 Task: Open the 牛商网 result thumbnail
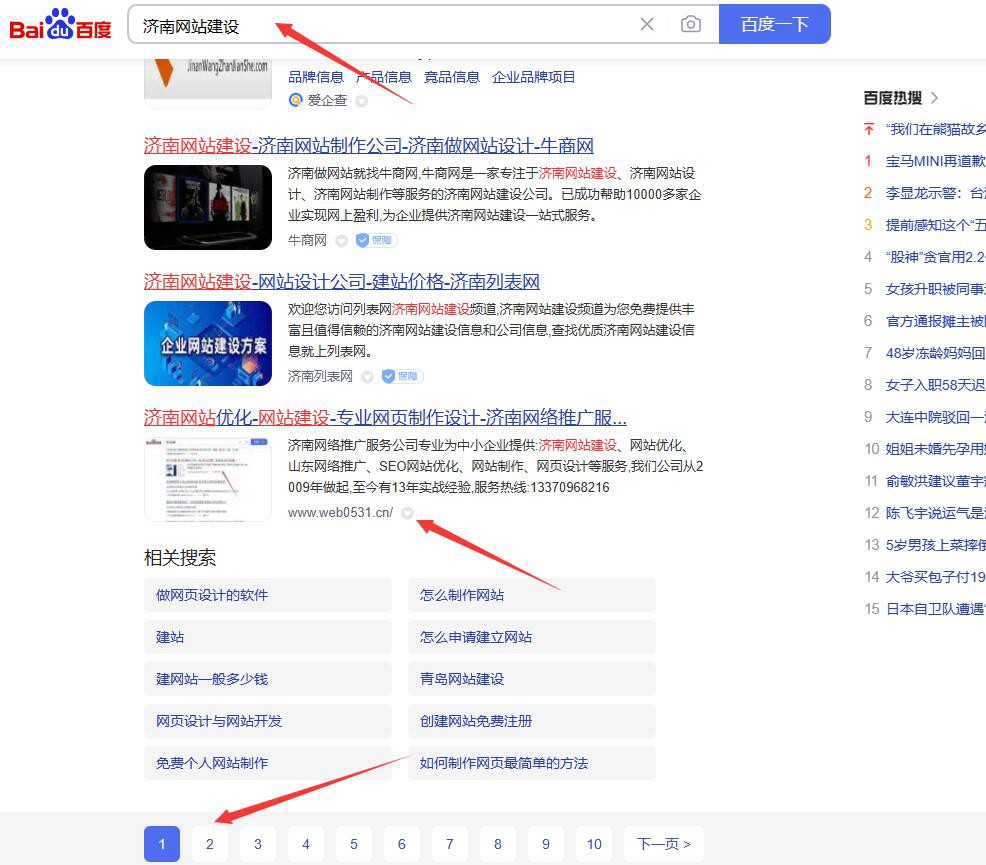208,207
